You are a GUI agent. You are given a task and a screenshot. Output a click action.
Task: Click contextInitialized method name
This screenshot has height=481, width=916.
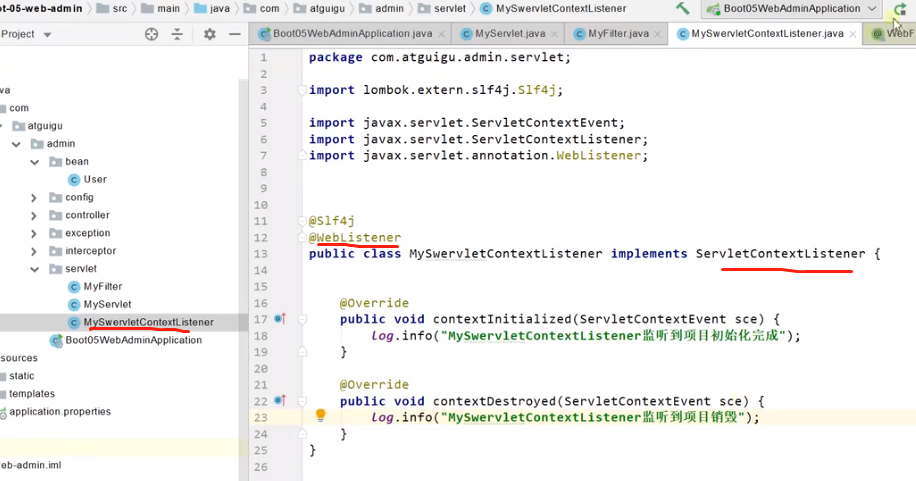pos(502,319)
